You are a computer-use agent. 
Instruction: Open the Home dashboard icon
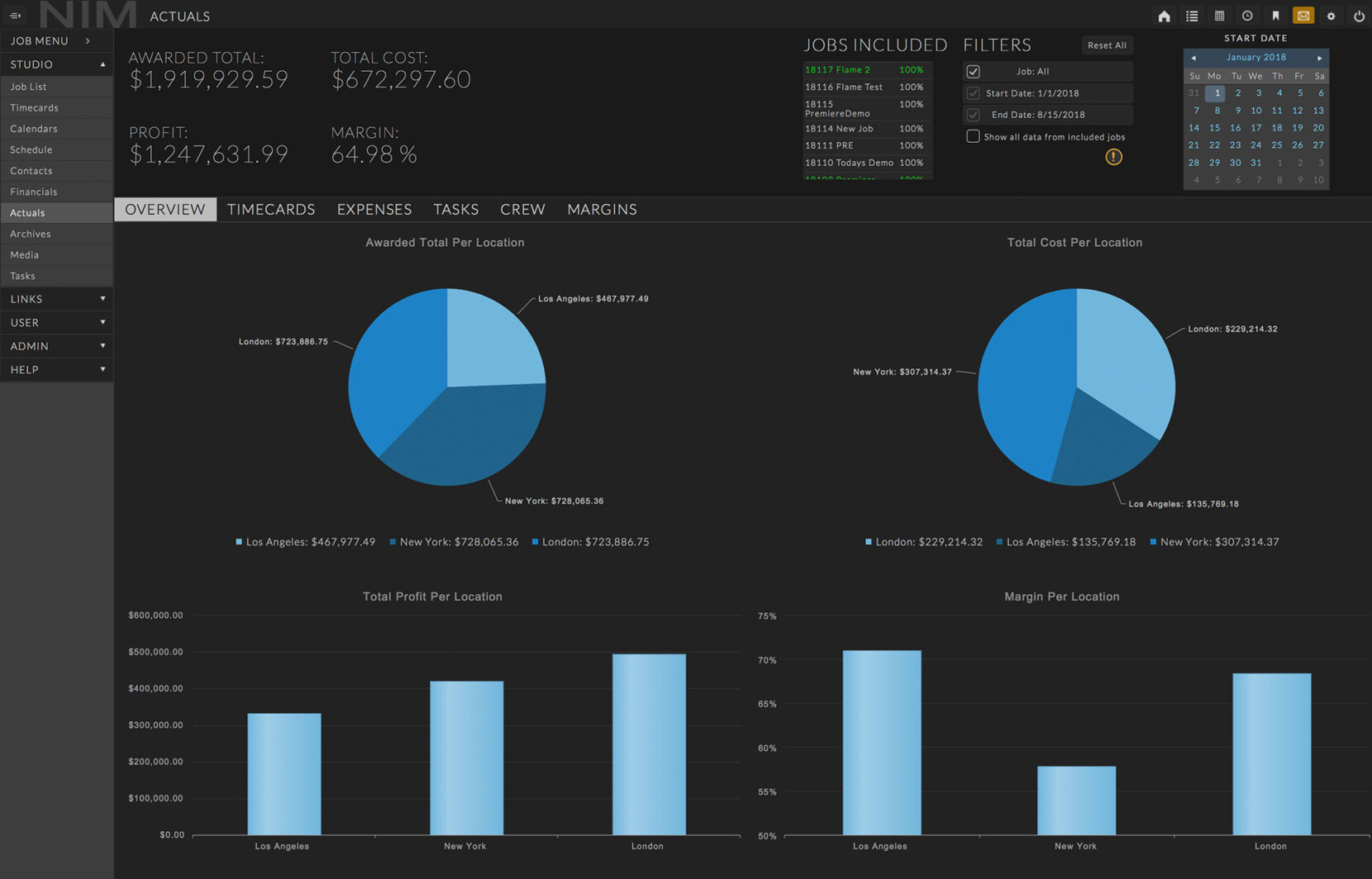(x=1164, y=16)
